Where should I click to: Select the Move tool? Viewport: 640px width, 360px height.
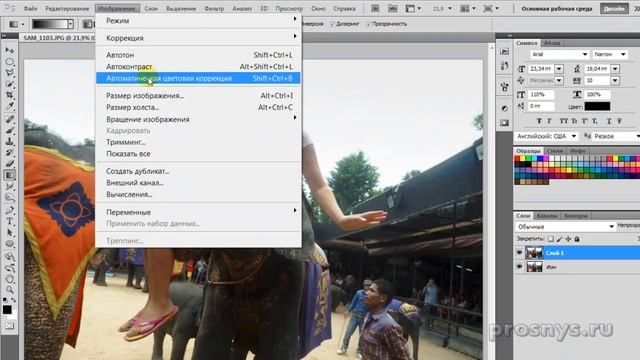coord(9,50)
